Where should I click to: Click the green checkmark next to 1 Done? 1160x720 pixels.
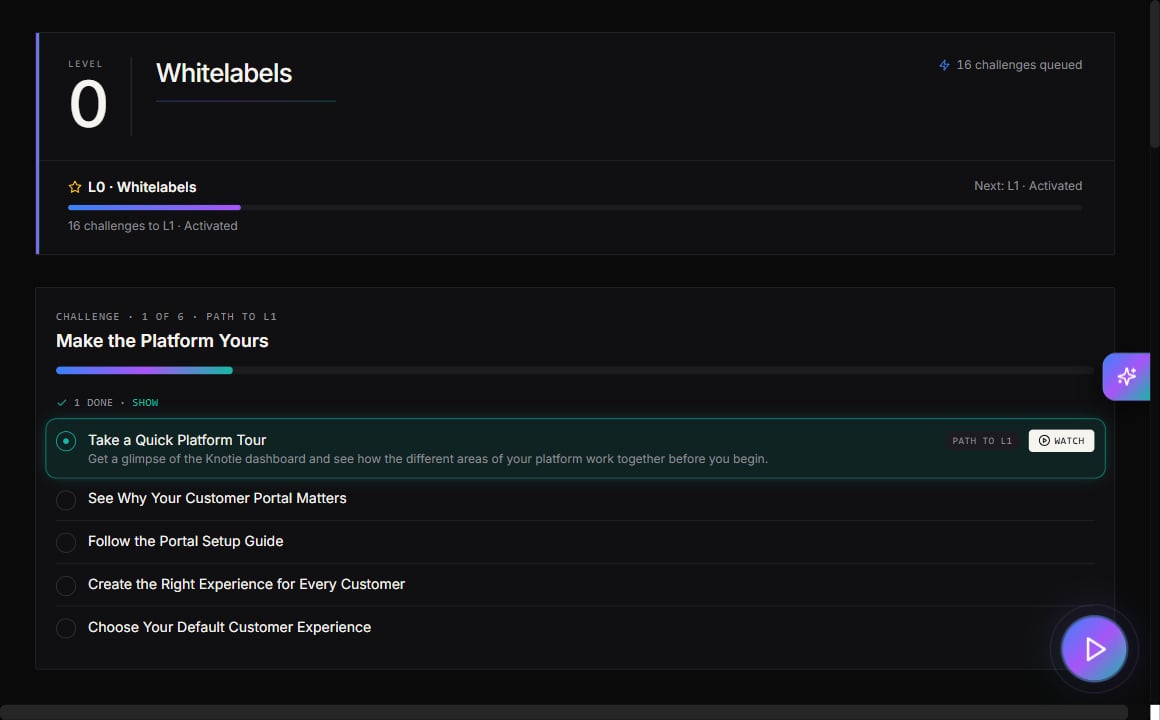tap(61, 403)
